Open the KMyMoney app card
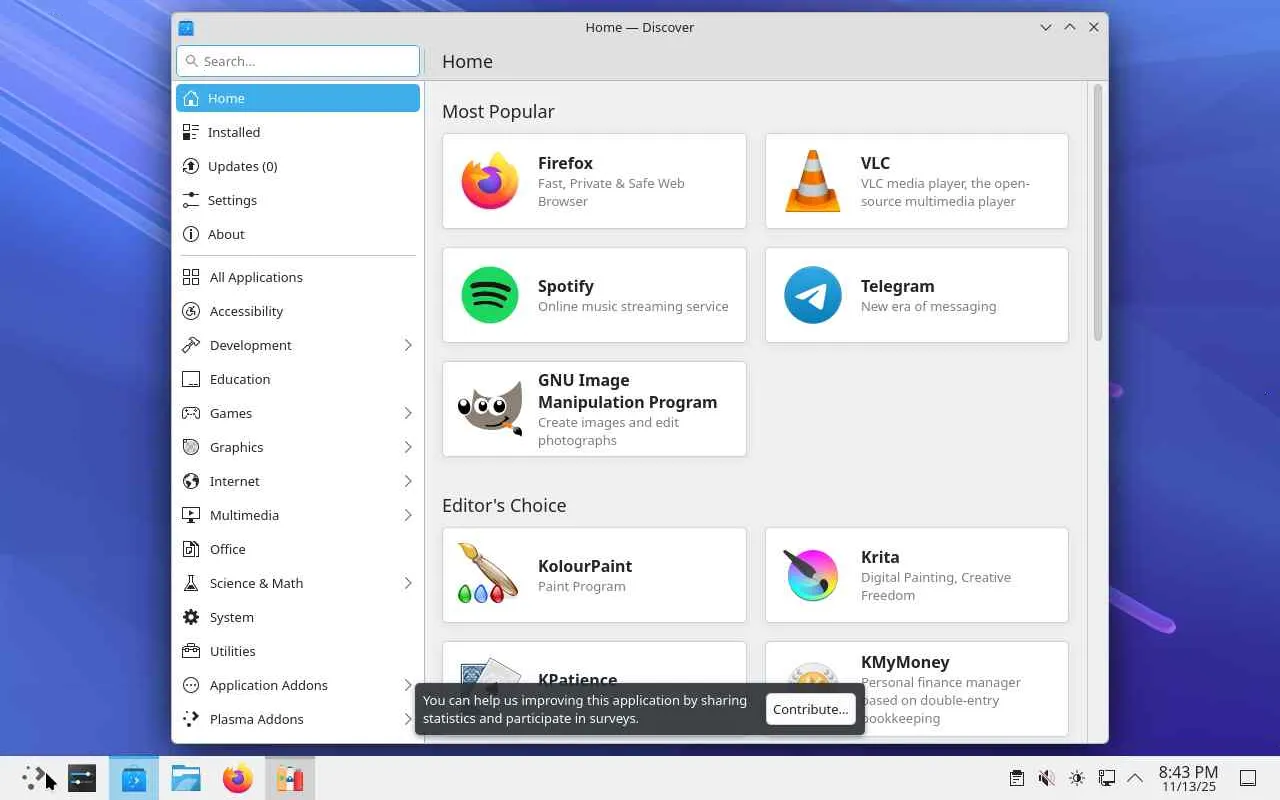The image size is (1280, 800). (x=917, y=689)
